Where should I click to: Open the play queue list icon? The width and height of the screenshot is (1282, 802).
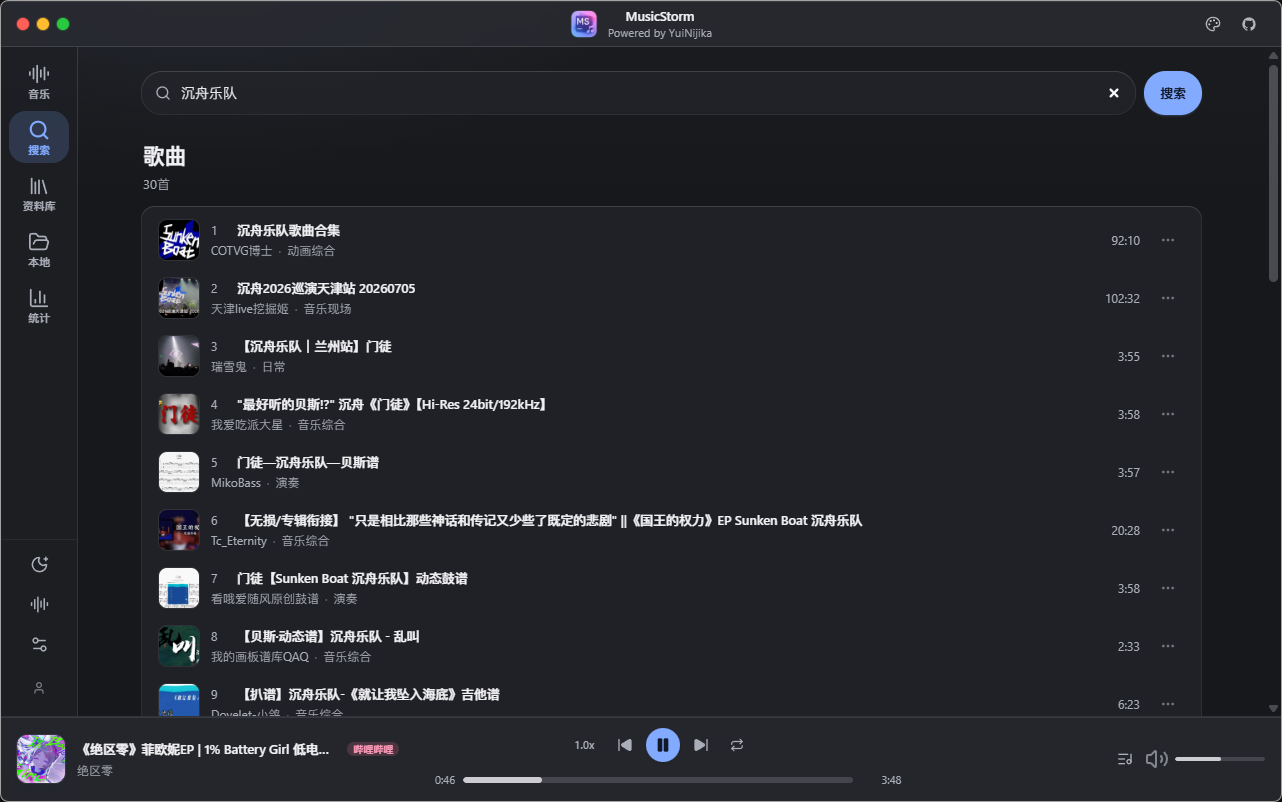click(x=1125, y=759)
